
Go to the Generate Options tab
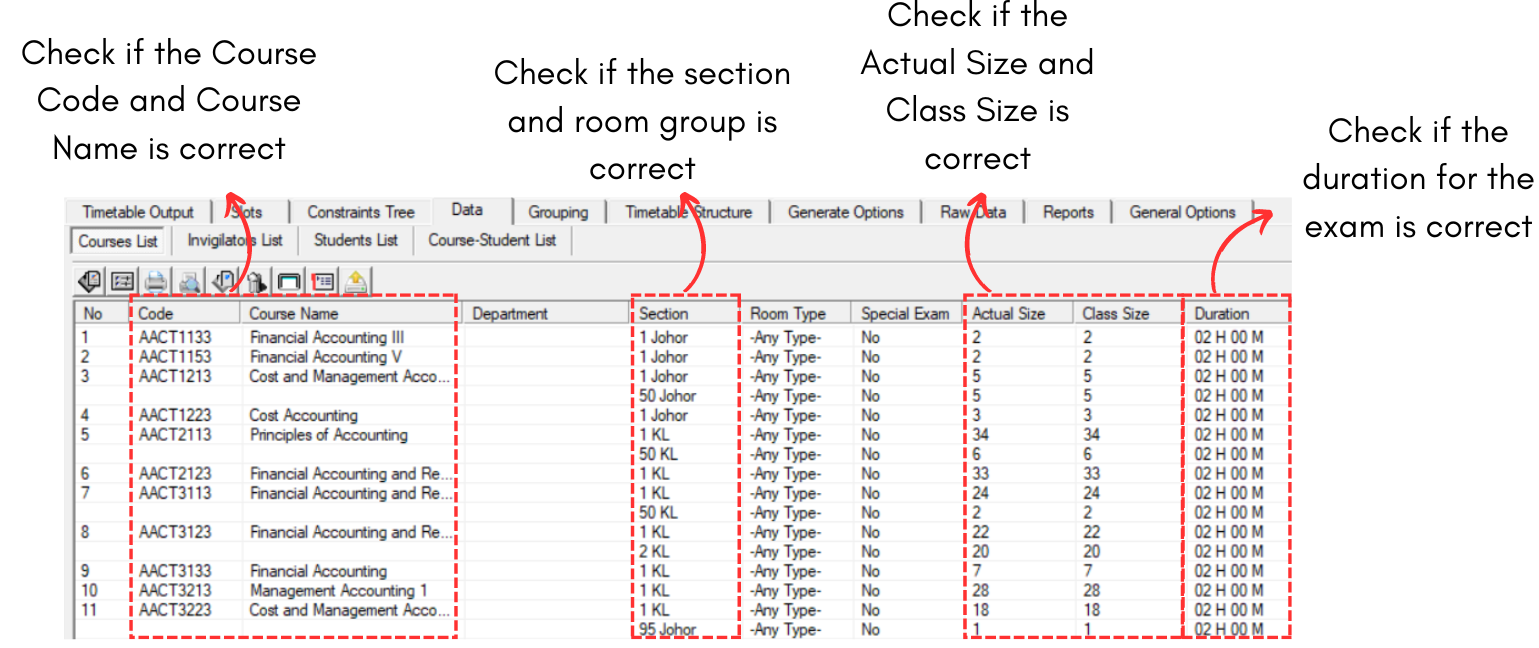click(x=845, y=212)
